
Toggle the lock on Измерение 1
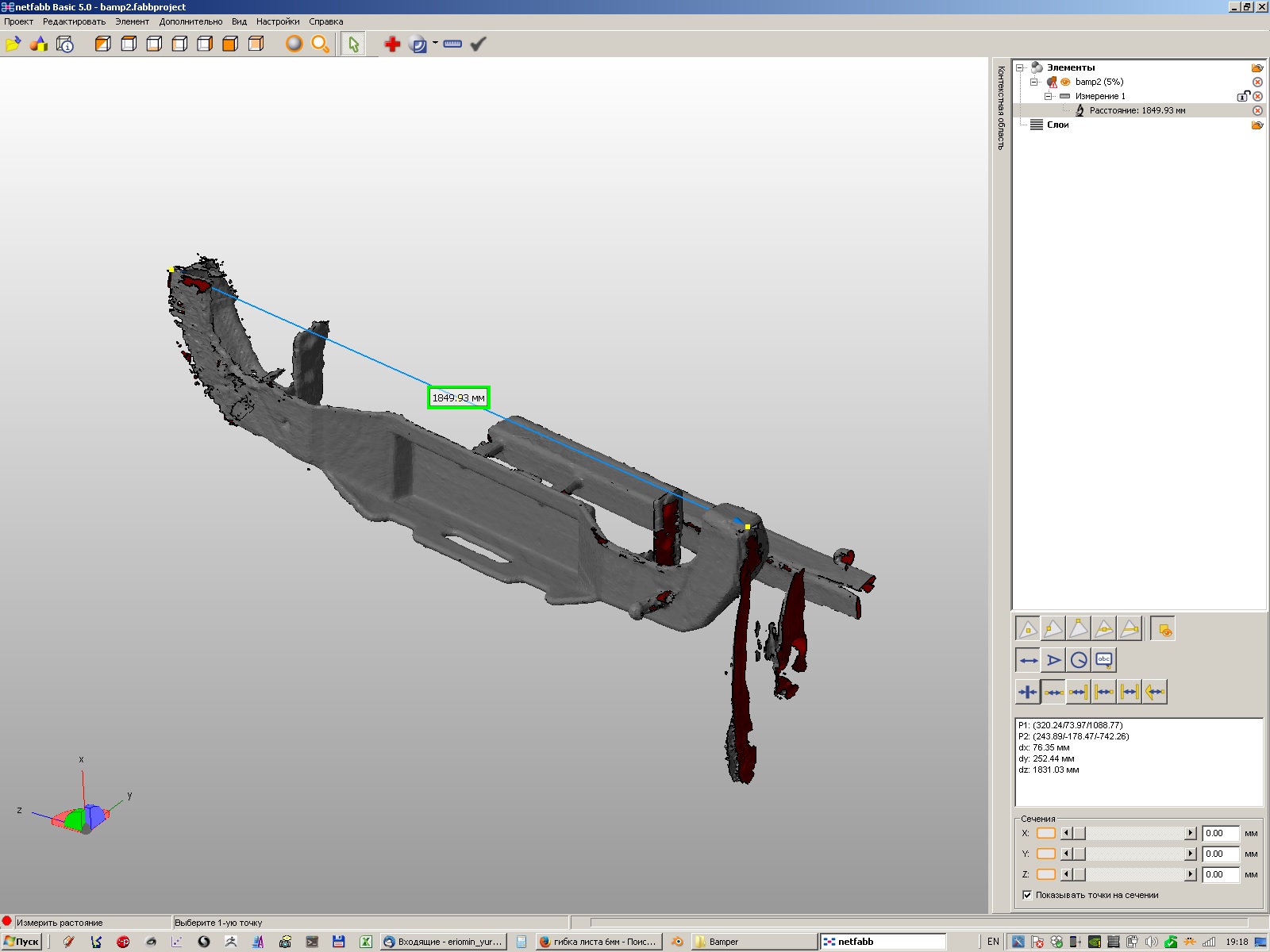tap(1243, 96)
